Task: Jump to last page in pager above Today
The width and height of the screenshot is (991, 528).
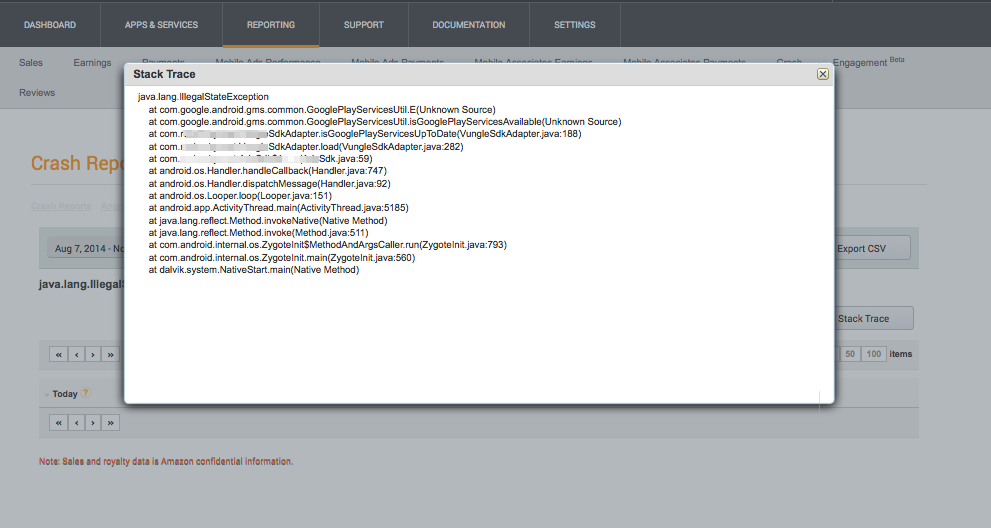Action: [x=111, y=354]
